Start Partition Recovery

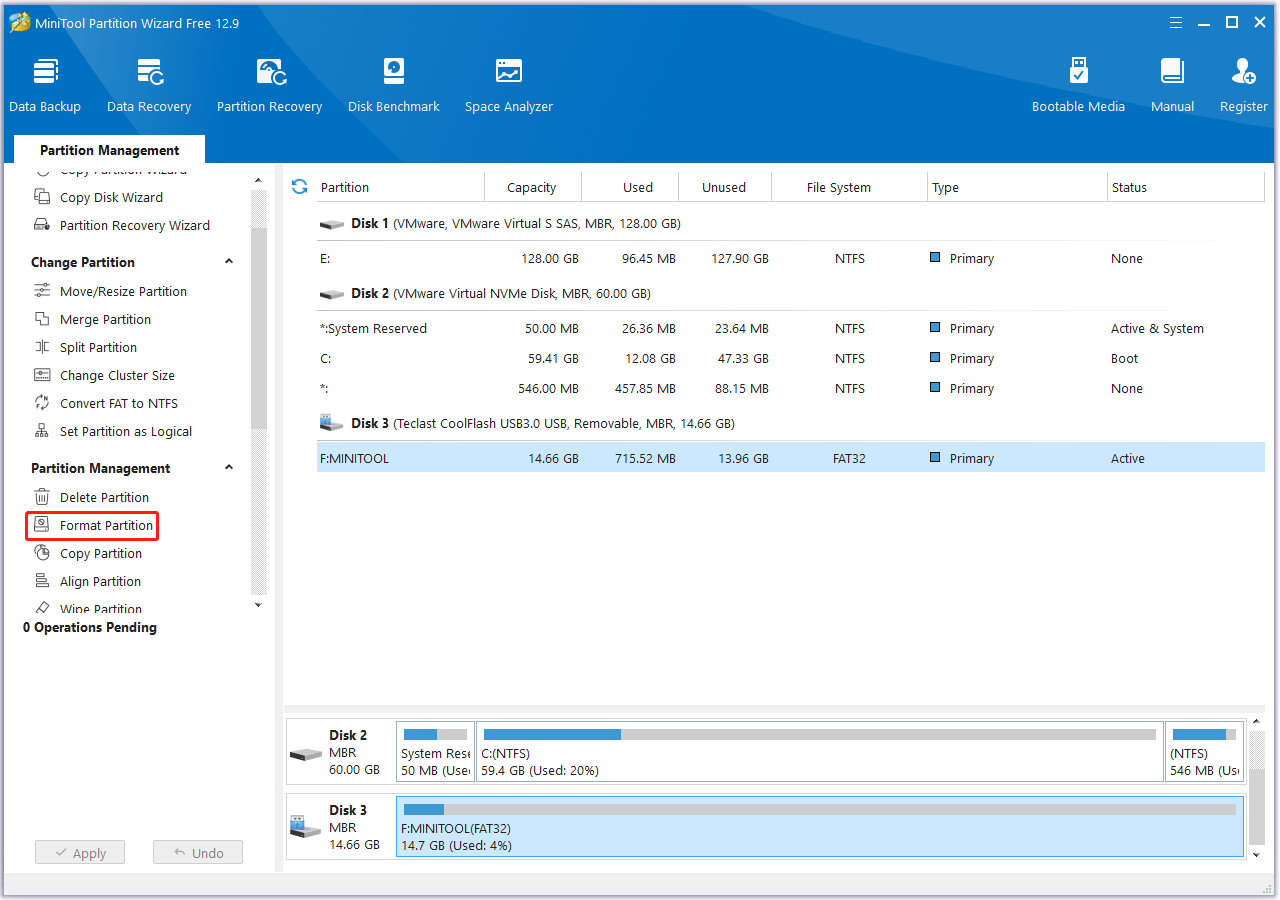269,82
